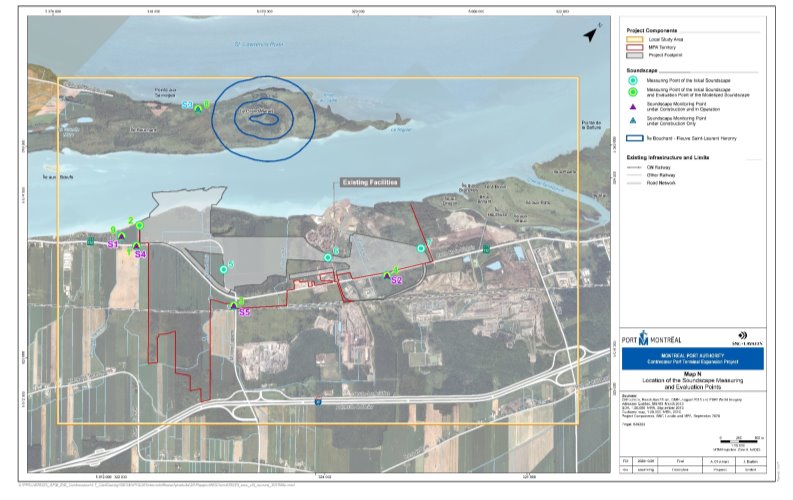This screenshot has width=793, height=500.
Task: Click the Road Network line symbol in legend
Action: click(x=634, y=183)
